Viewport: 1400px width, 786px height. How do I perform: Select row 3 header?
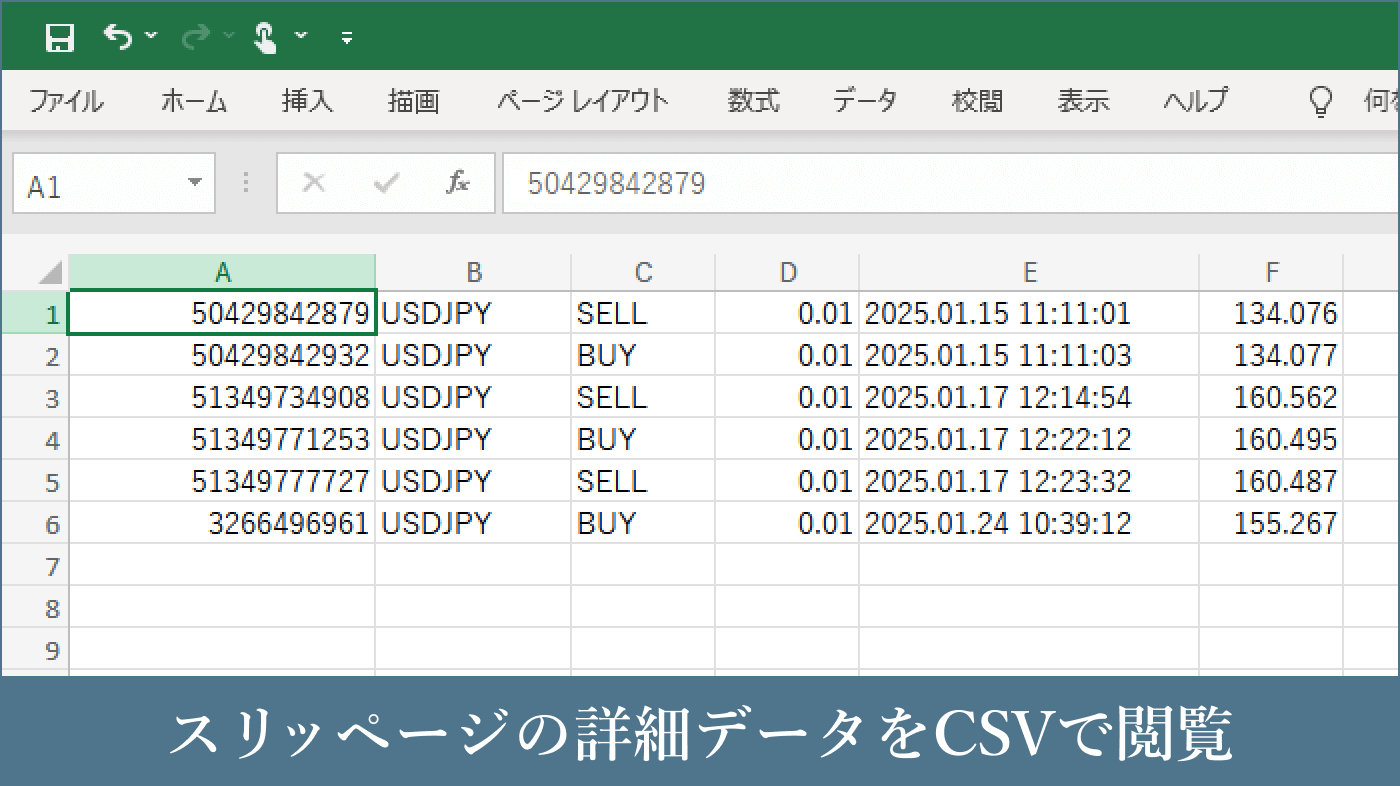(x=35, y=397)
